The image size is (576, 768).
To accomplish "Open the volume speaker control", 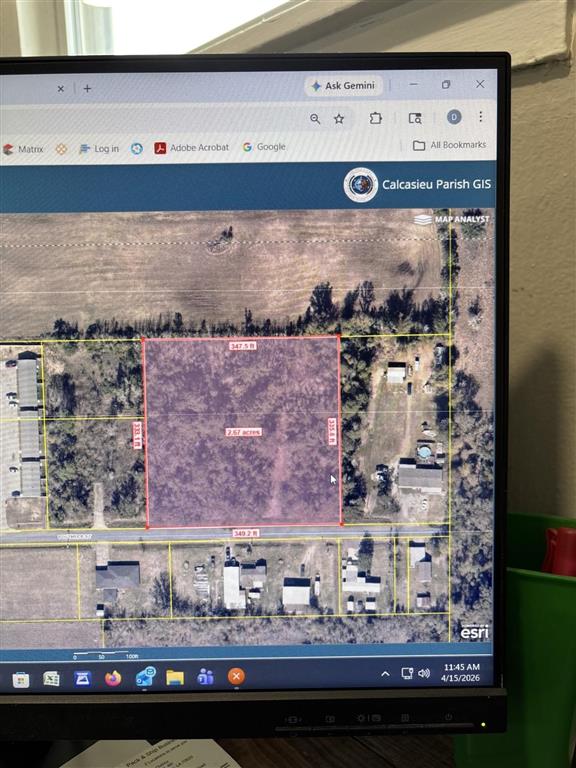I will coord(424,673).
